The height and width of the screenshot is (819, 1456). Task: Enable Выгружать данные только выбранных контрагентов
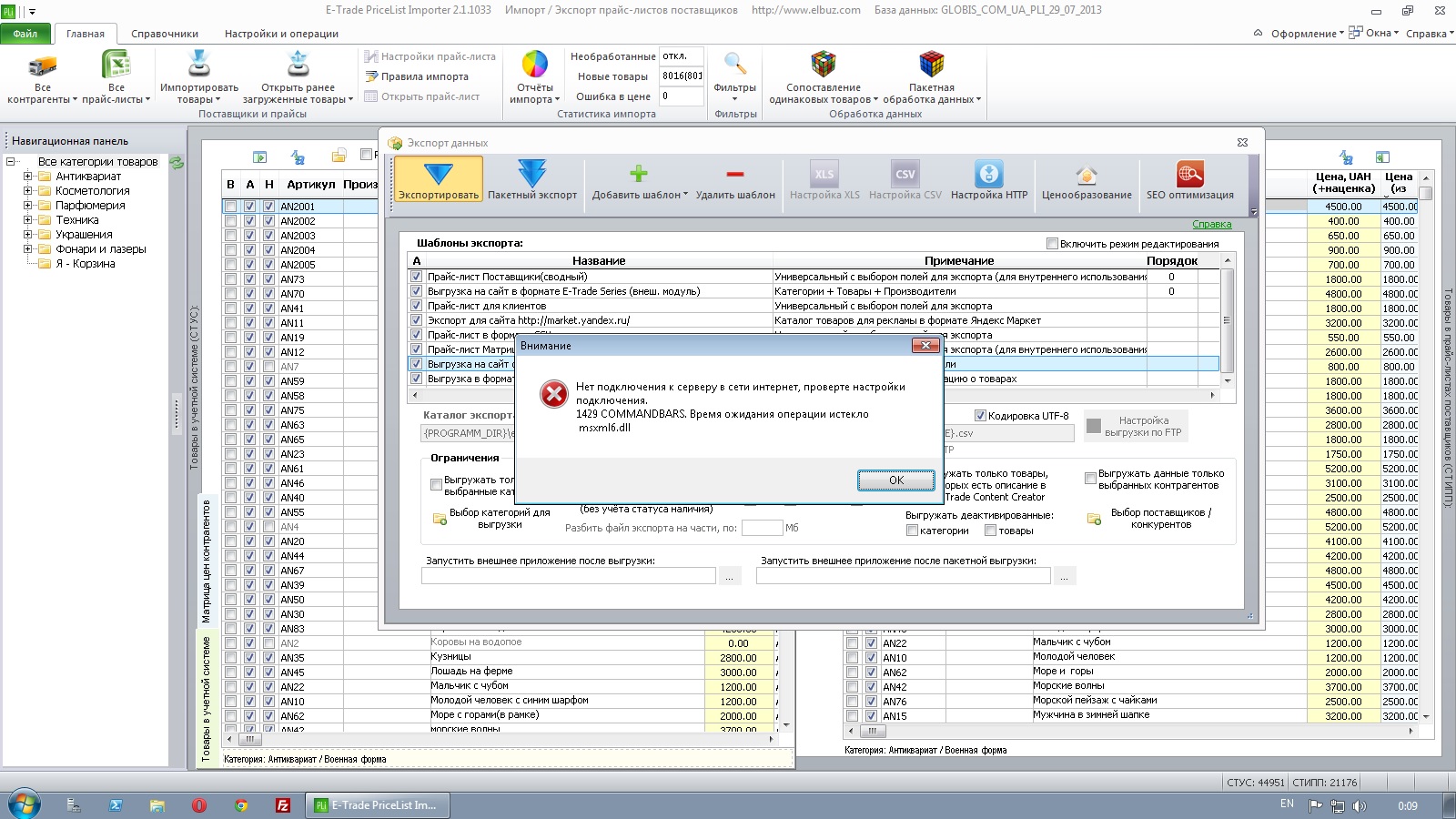(1090, 478)
